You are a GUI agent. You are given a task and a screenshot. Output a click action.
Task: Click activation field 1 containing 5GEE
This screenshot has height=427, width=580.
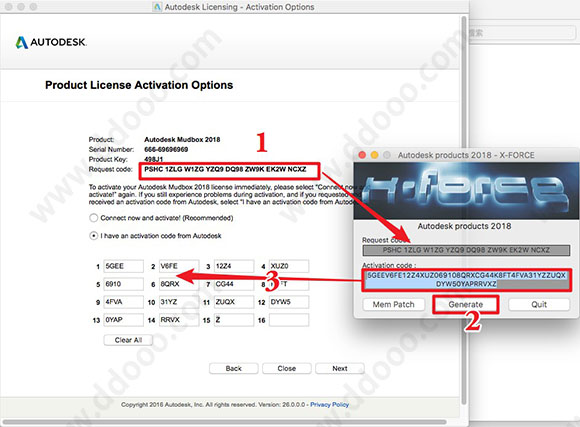[123, 266]
